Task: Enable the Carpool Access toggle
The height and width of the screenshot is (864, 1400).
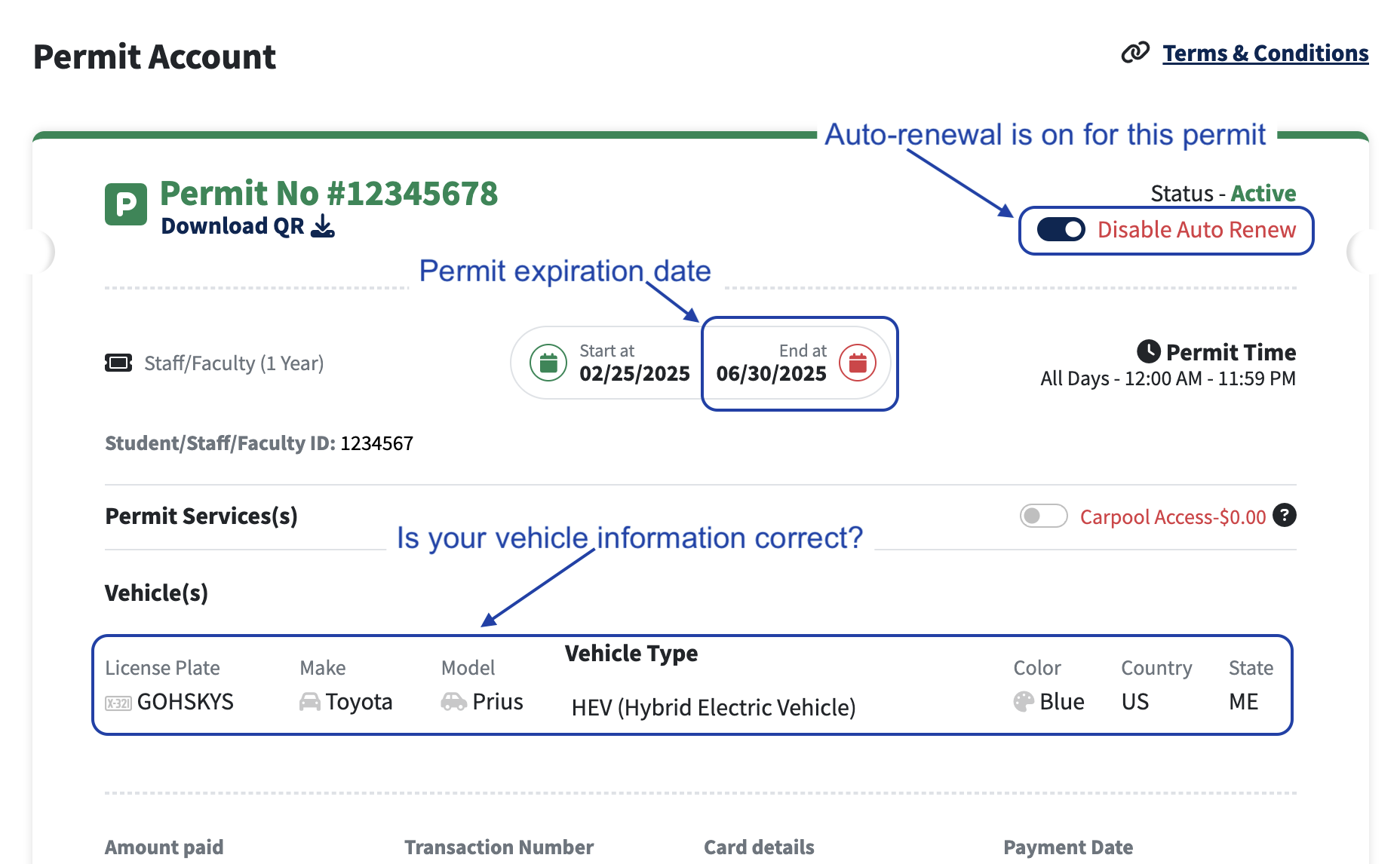Action: 1043,516
